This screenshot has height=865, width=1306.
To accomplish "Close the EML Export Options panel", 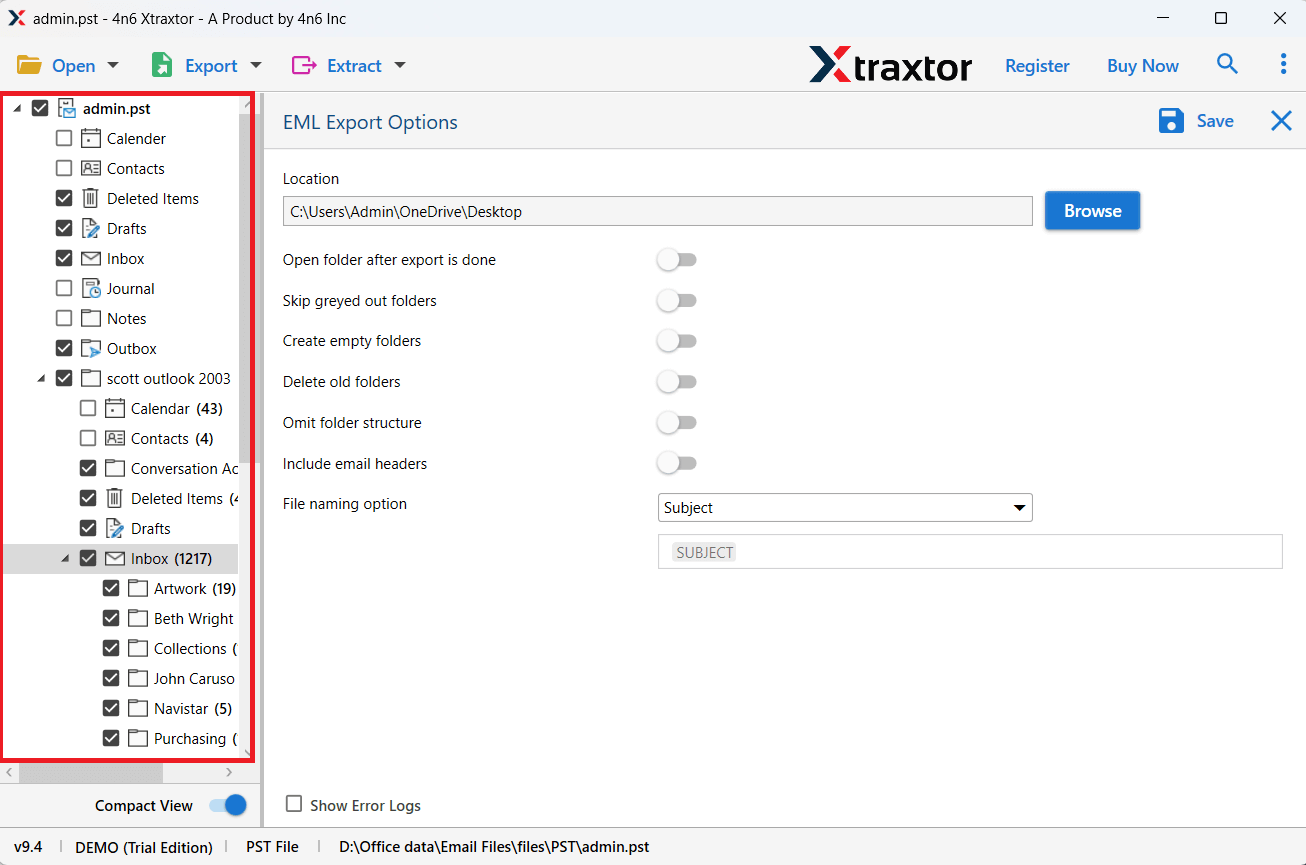I will click(1281, 121).
